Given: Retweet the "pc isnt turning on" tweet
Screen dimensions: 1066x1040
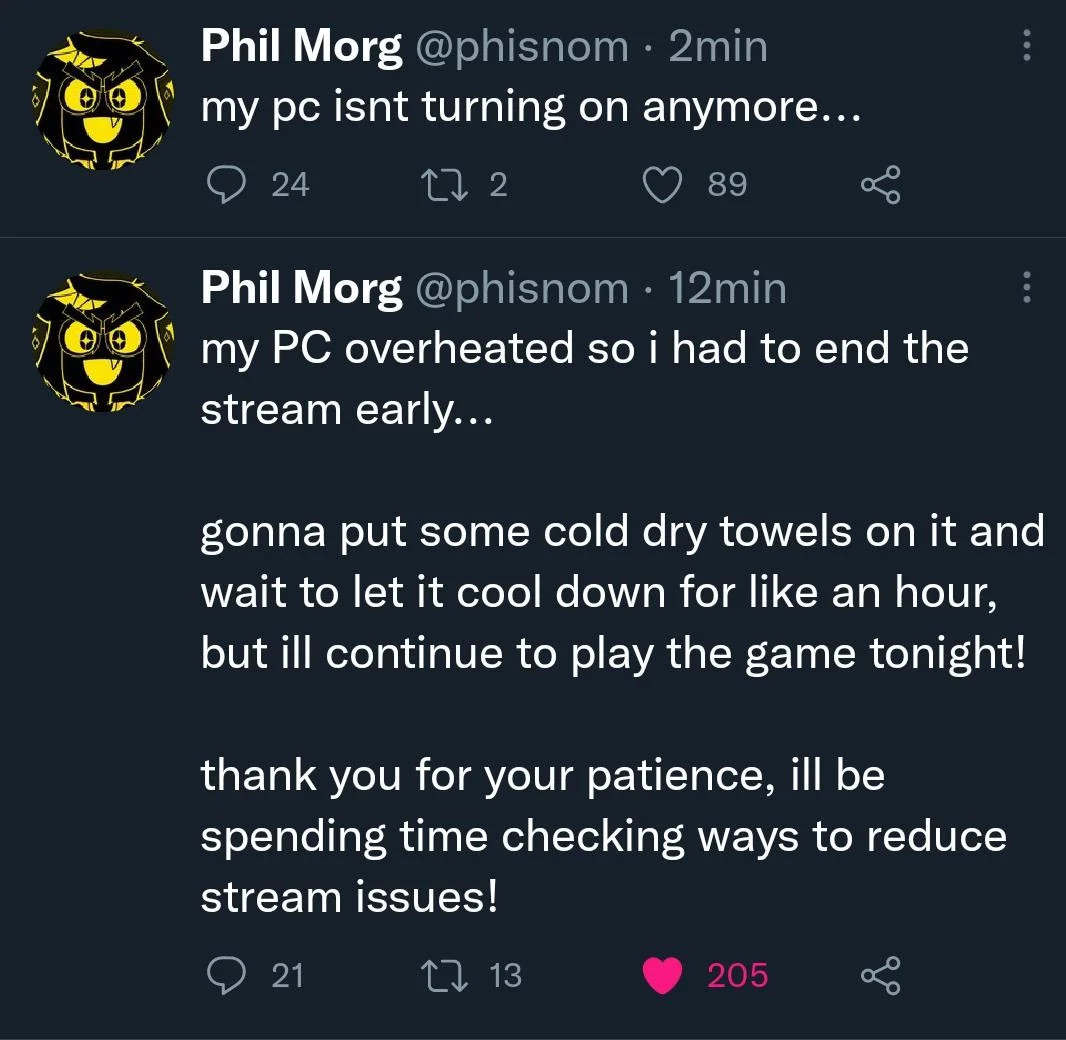Looking at the screenshot, I should (x=444, y=185).
